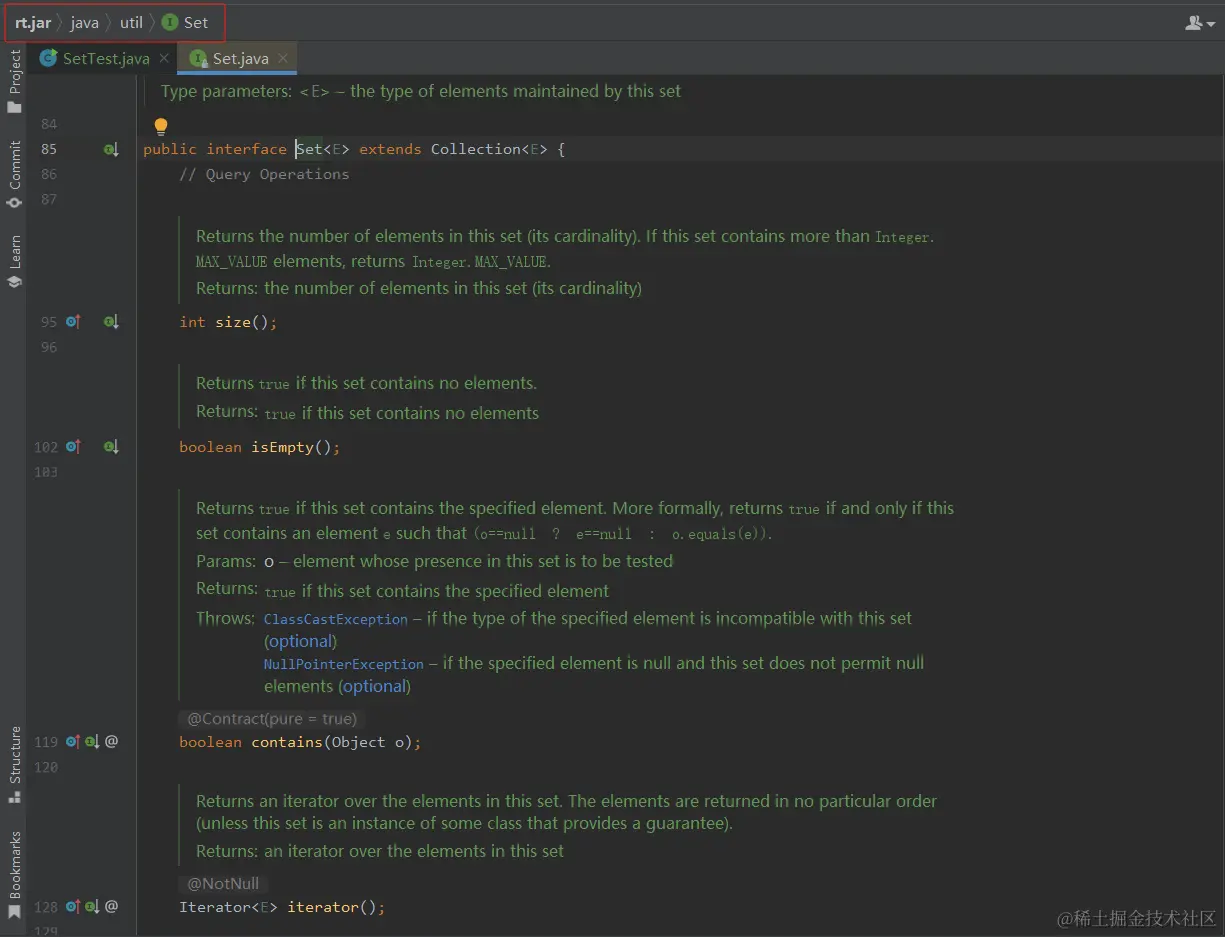Click the '// Query Operations' comment
1225x937 pixels.
pos(264,174)
